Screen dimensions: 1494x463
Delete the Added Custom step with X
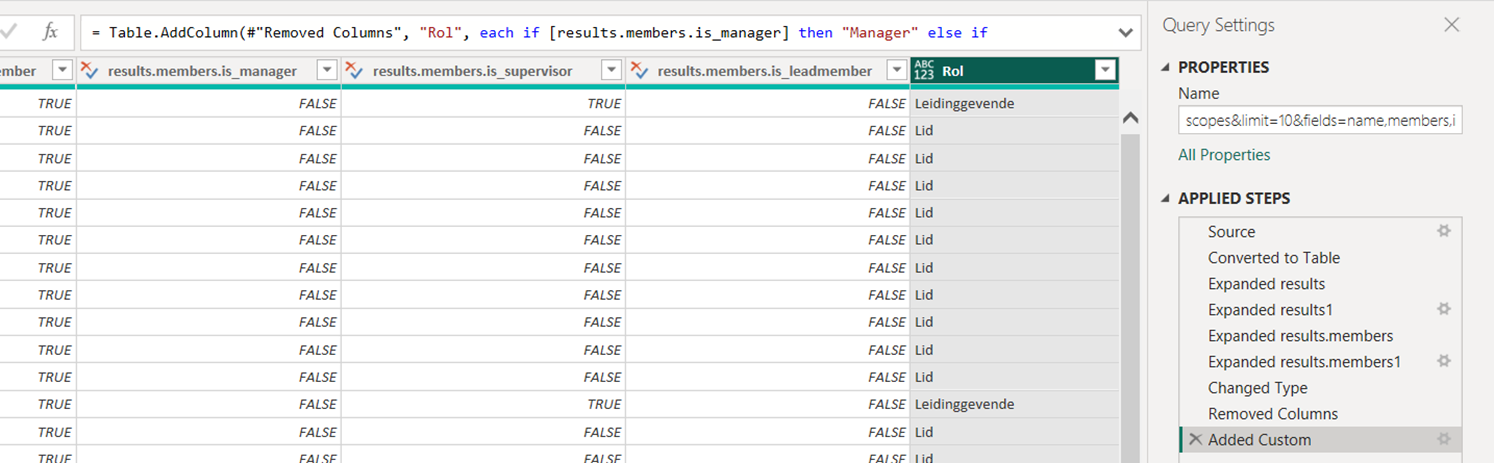[x=1195, y=440]
